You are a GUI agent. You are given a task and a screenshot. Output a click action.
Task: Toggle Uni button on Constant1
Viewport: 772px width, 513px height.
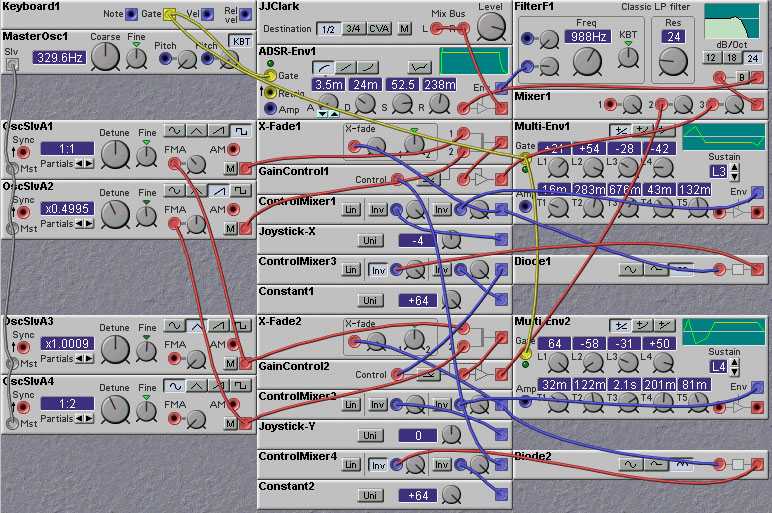(x=370, y=300)
